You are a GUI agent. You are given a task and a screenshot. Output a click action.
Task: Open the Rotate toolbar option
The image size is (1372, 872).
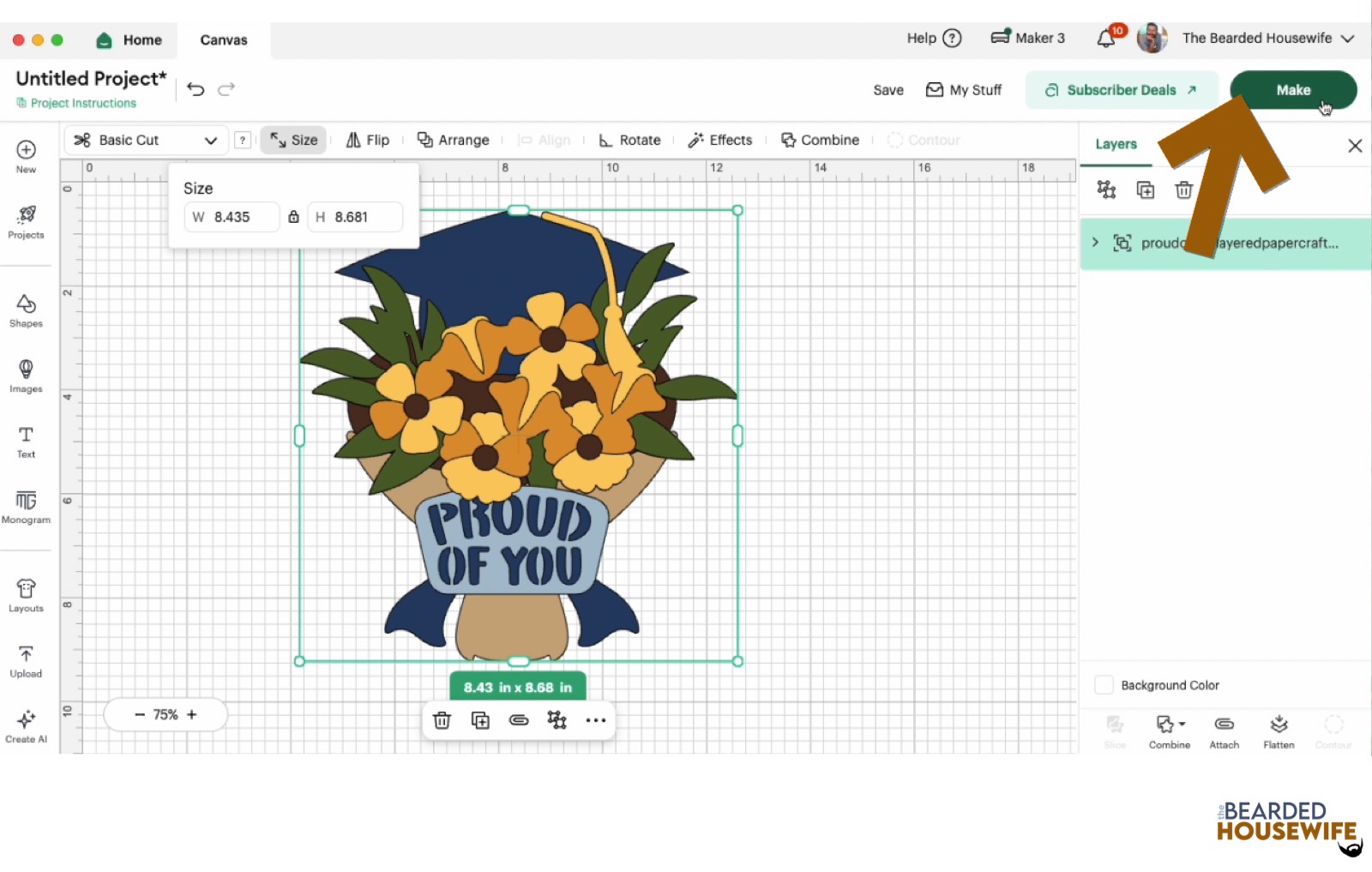(x=629, y=140)
